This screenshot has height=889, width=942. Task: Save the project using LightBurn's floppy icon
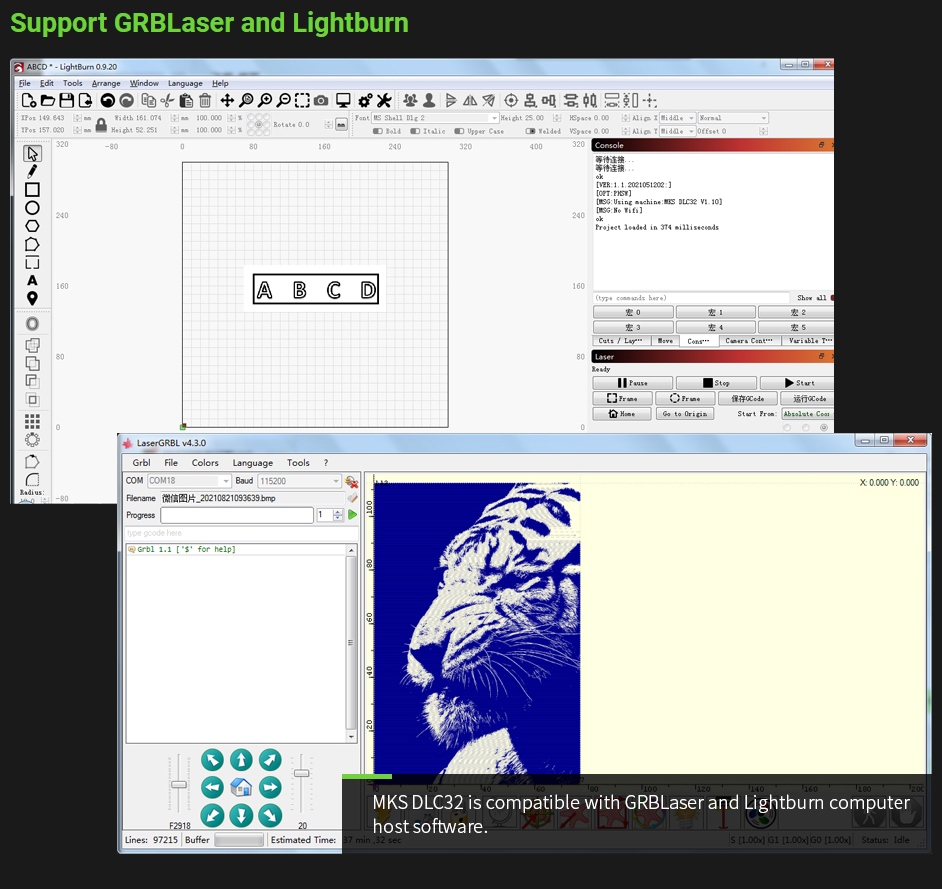(x=66, y=100)
